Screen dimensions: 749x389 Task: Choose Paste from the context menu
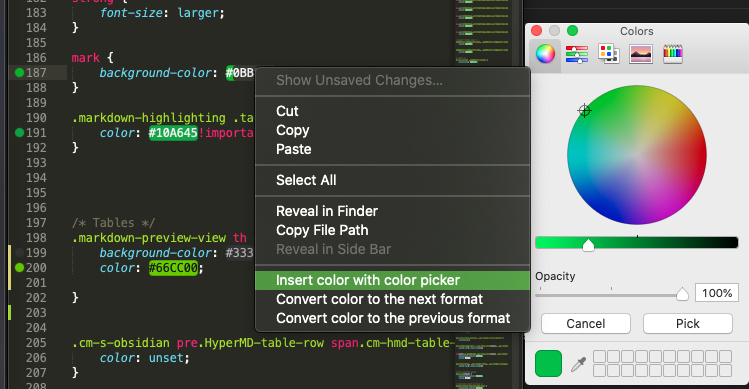point(393,149)
